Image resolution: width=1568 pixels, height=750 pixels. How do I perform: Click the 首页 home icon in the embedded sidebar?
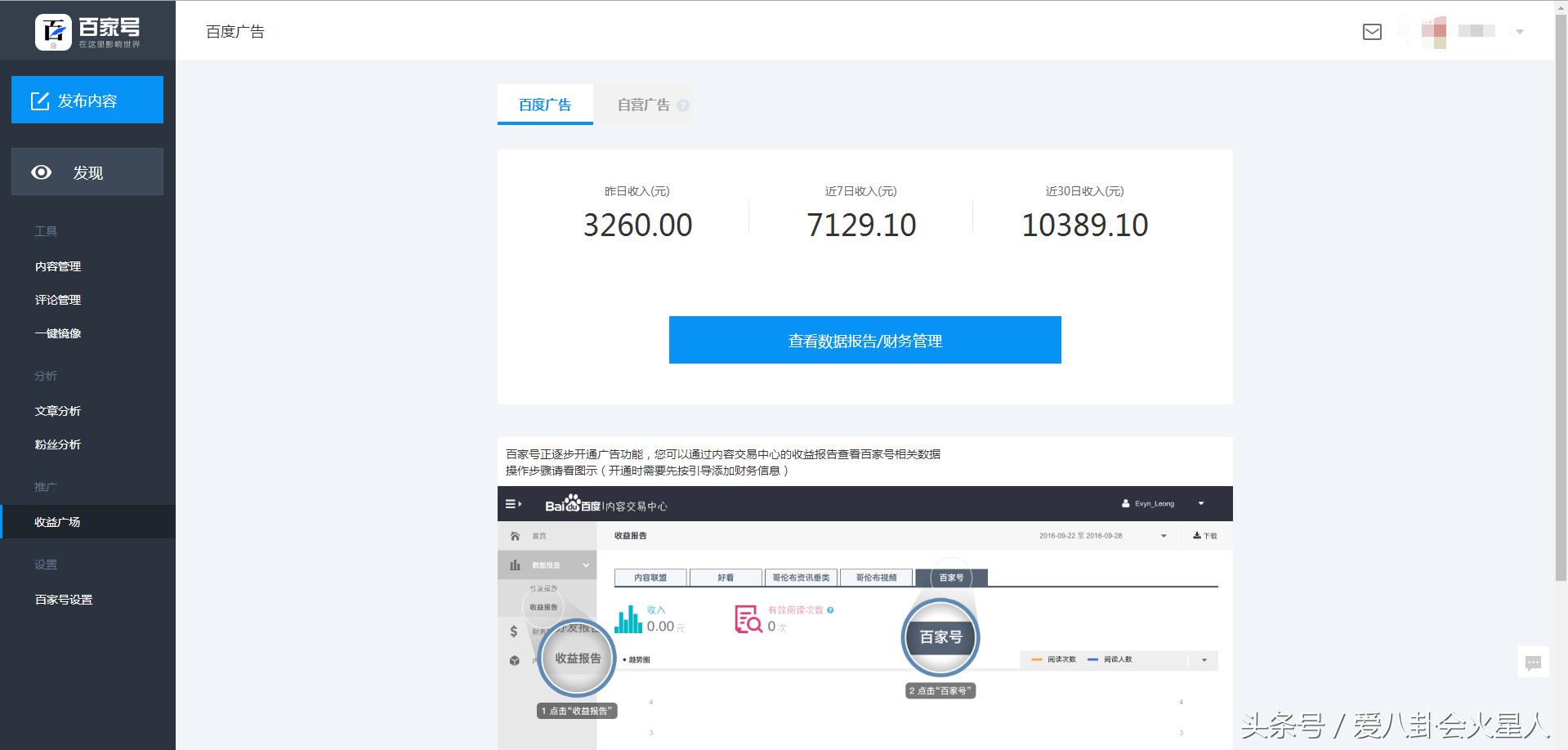point(515,535)
